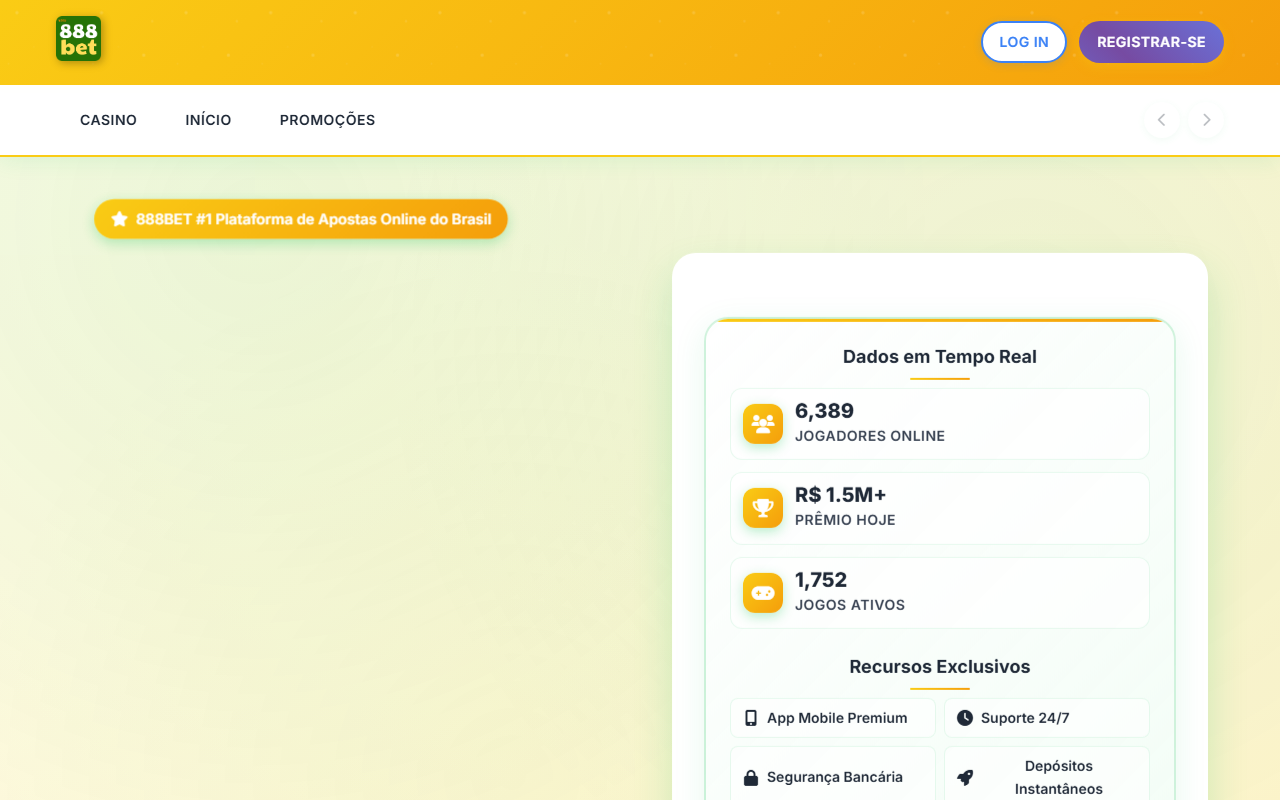Open the CASINO menu item

coord(108,120)
